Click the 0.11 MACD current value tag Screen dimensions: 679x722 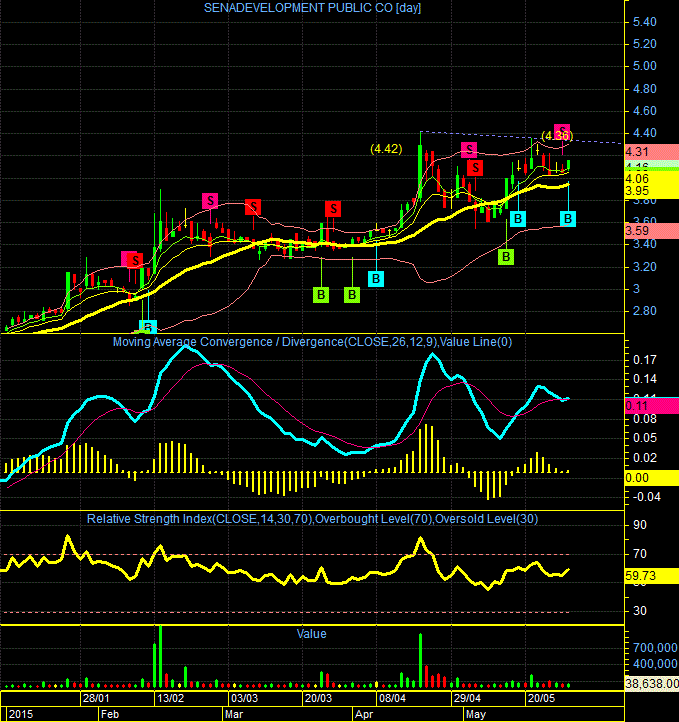[651, 406]
